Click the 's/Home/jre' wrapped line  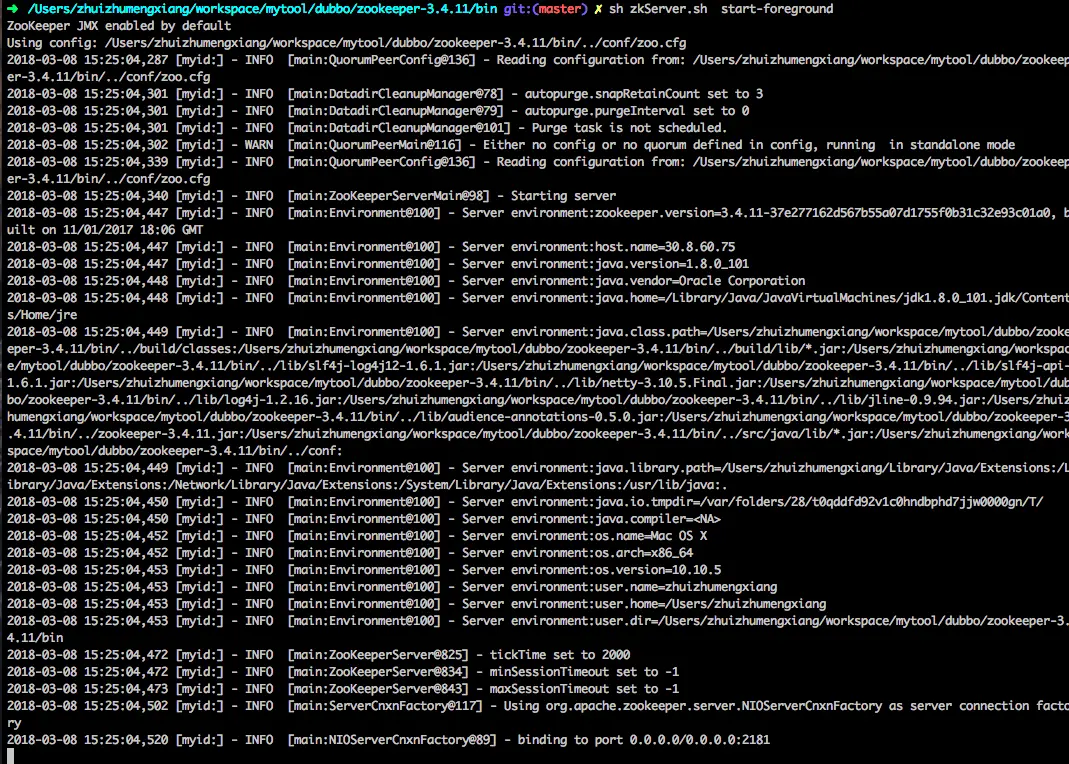tap(42, 316)
